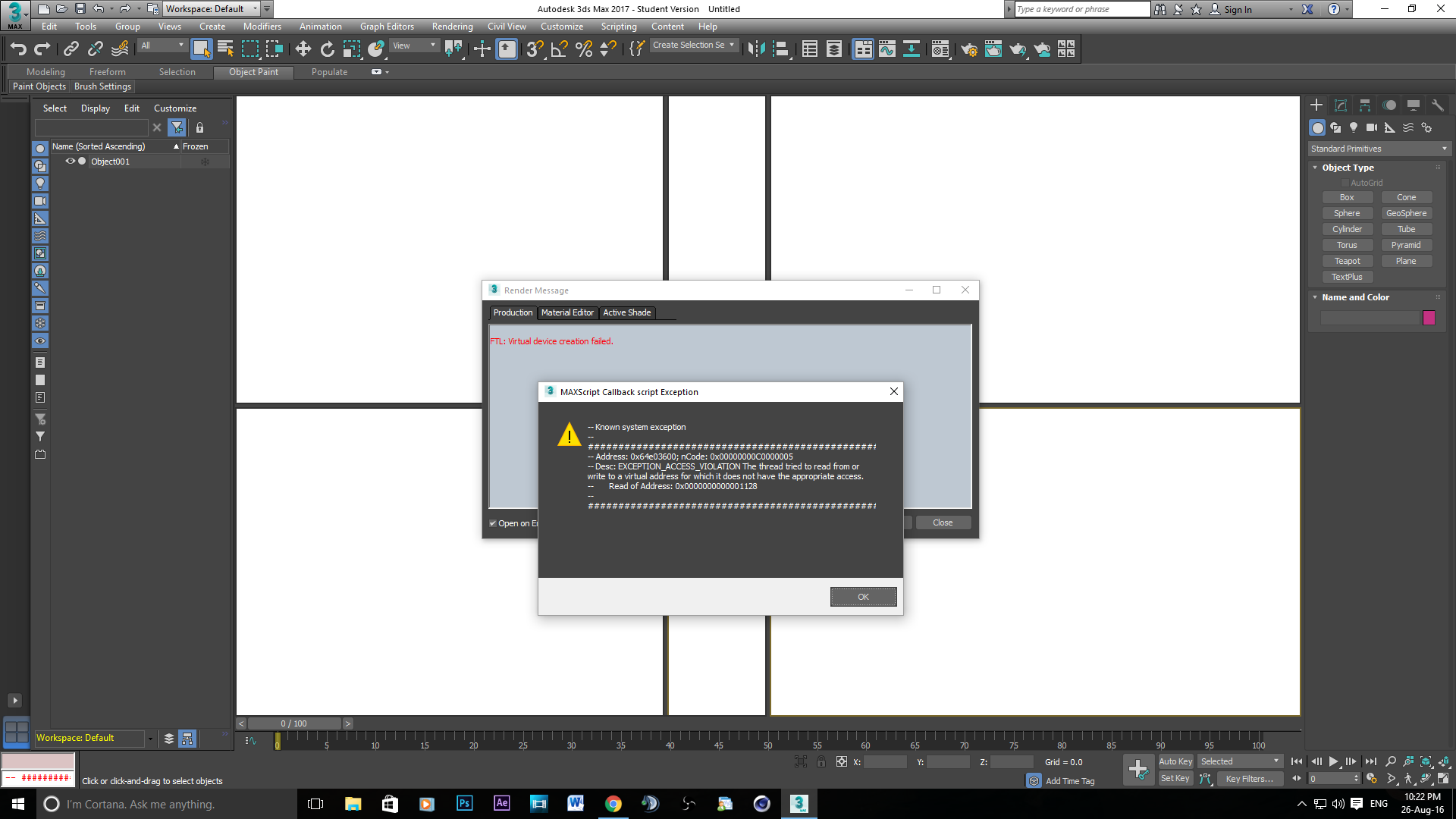
Task: Open the Rendering menu
Action: tap(452, 27)
